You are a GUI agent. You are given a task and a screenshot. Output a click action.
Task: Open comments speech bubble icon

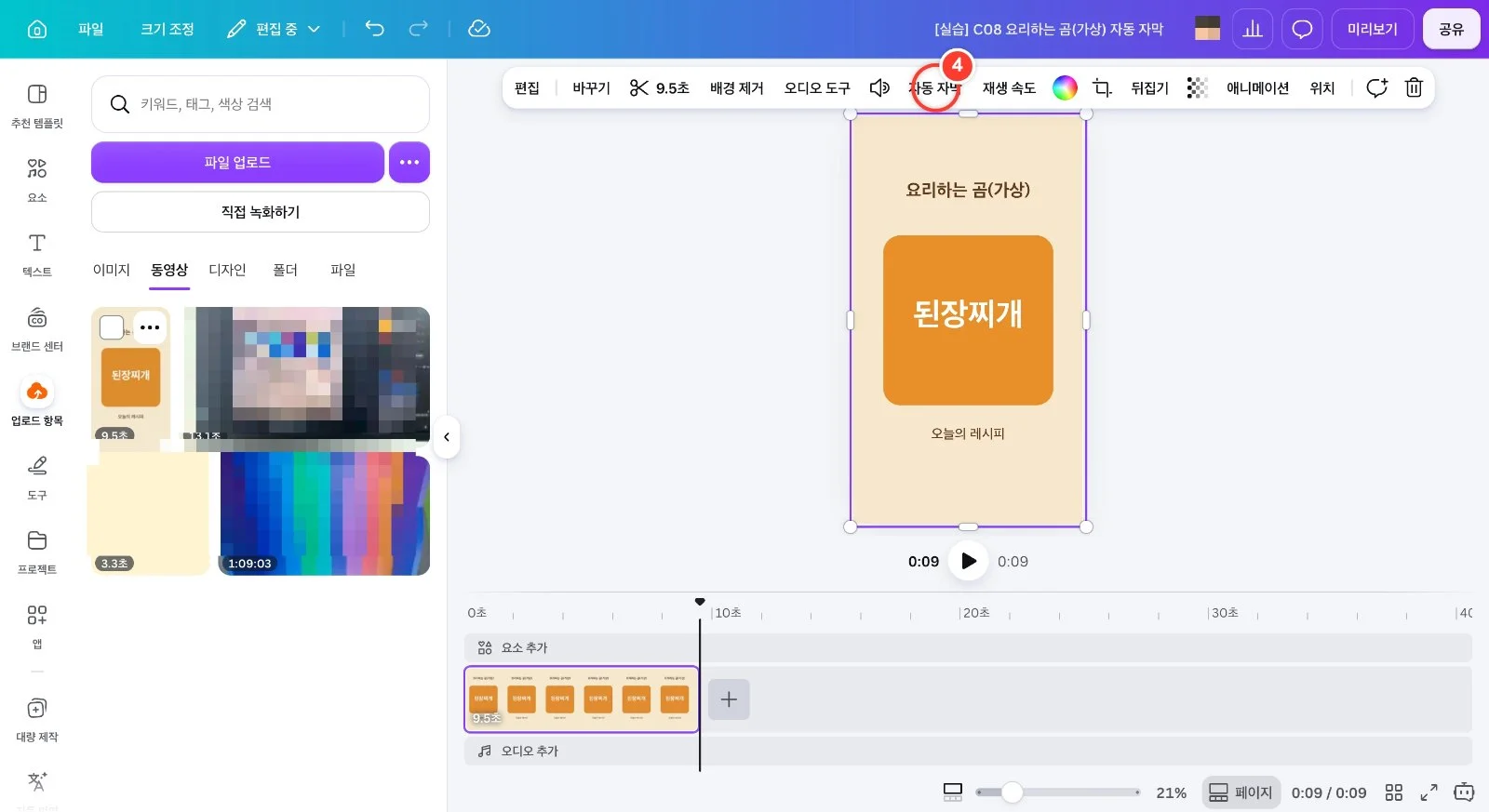(1302, 29)
